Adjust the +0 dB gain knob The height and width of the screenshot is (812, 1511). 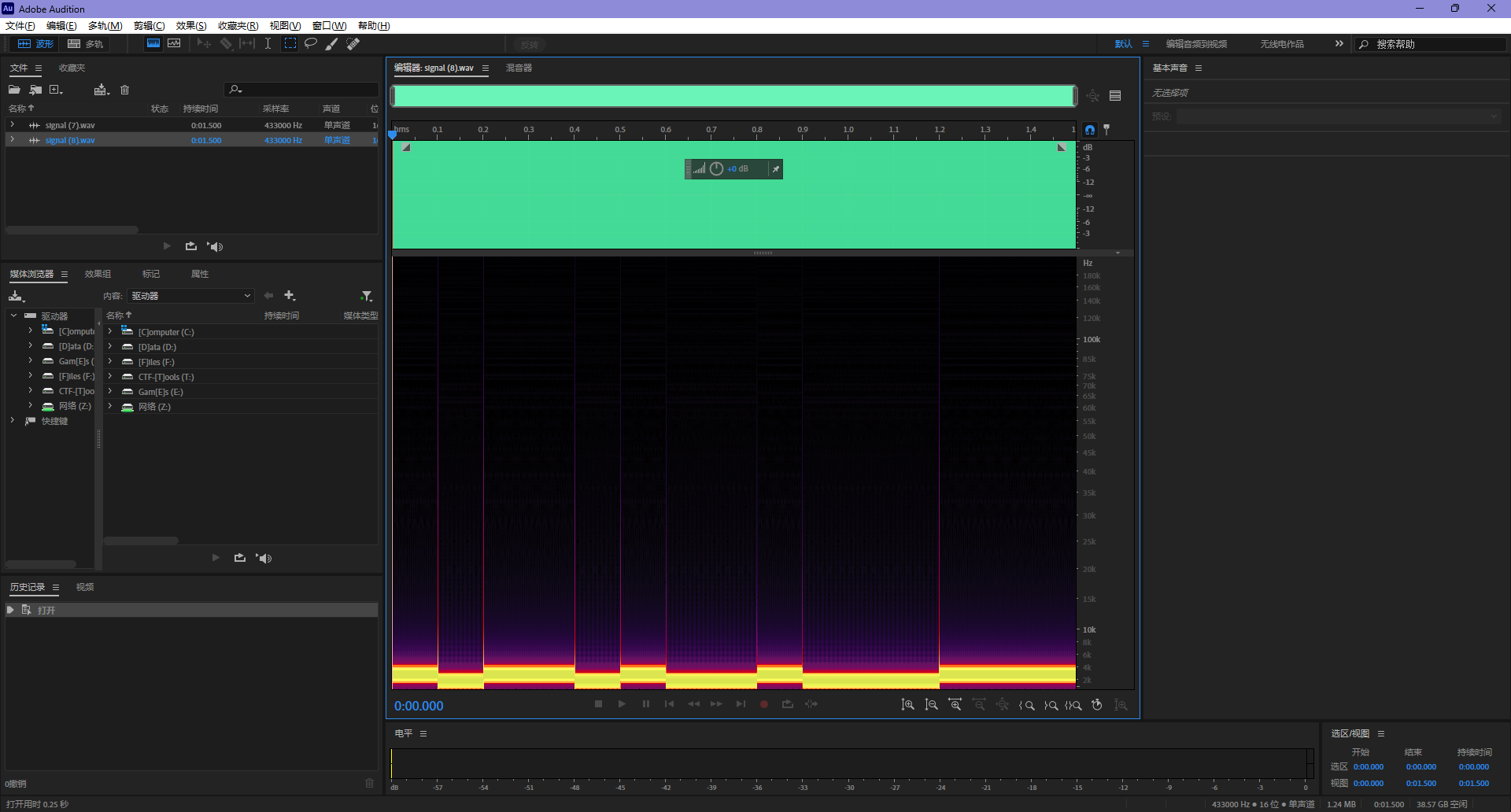click(x=716, y=169)
